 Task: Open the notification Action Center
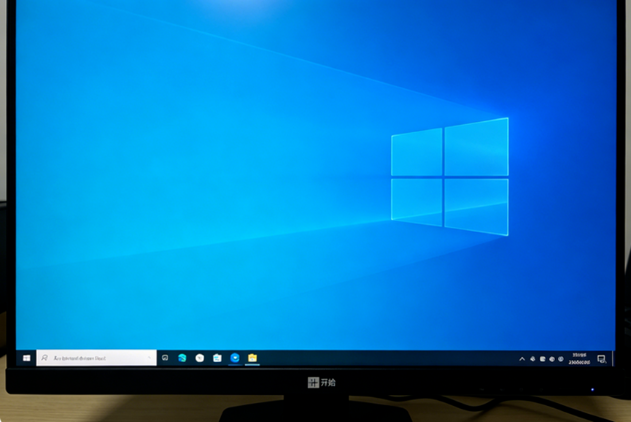coord(601,359)
